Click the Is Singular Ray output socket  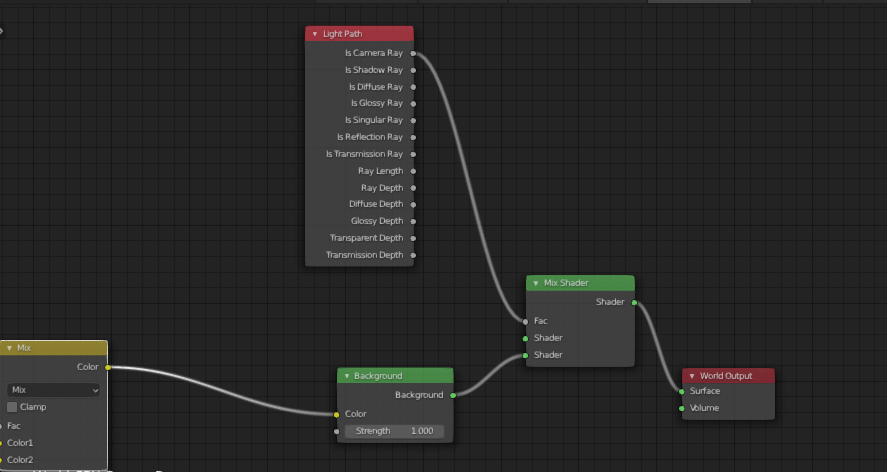414,121
